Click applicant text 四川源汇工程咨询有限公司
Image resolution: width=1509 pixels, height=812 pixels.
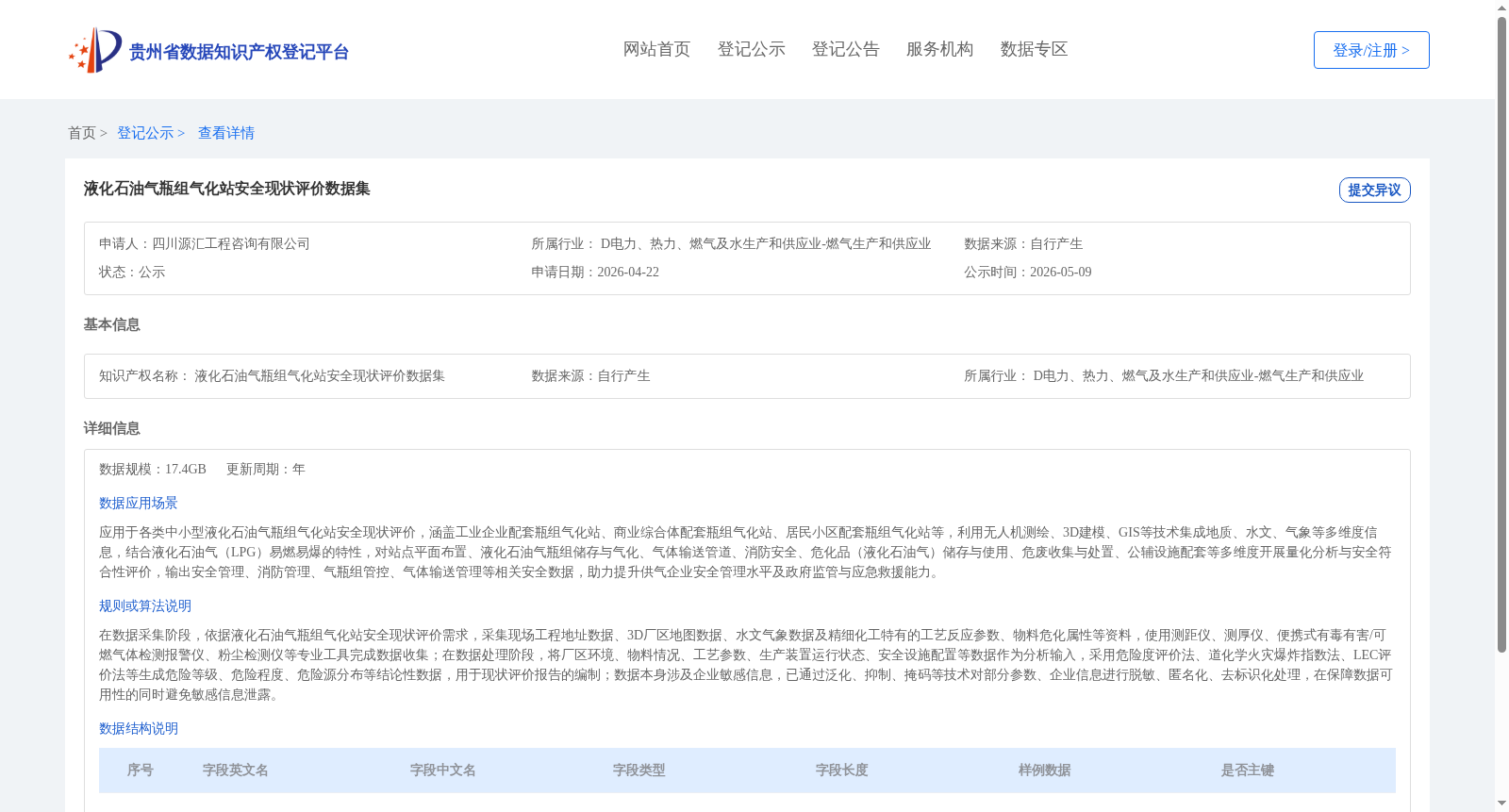click(231, 243)
